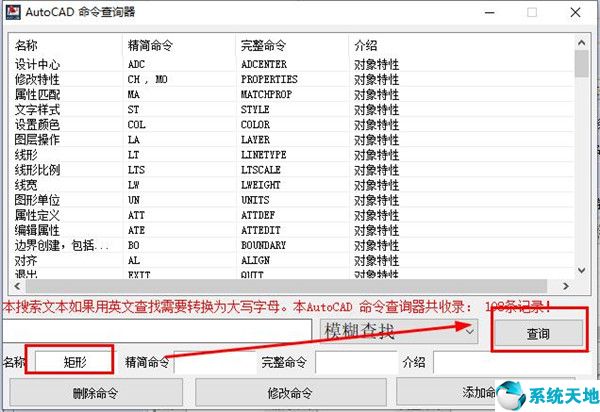Click the ATTEDIT full command cell
The width and height of the screenshot is (600, 412).
(x=261, y=230)
